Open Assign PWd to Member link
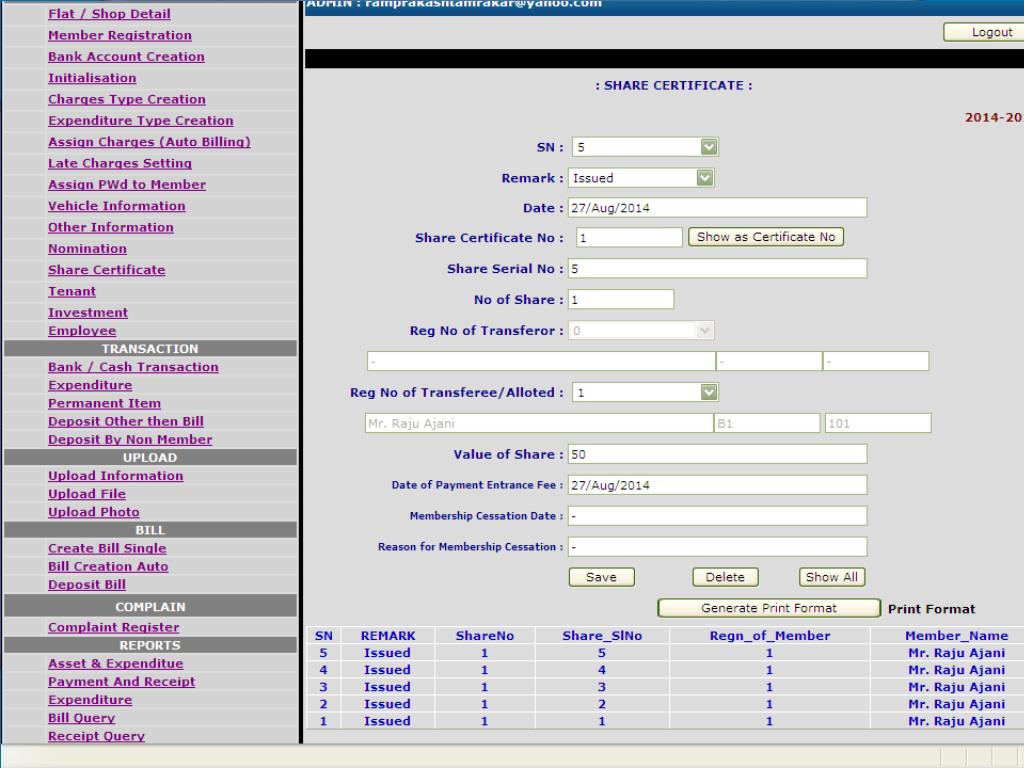 [127, 185]
